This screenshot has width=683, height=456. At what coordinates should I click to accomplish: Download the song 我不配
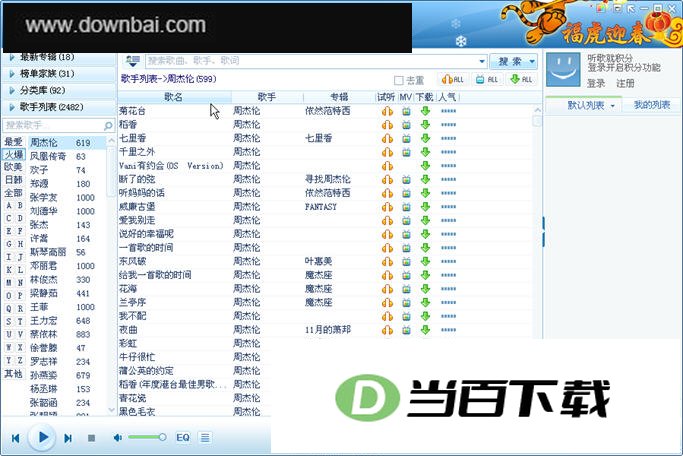(x=426, y=316)
